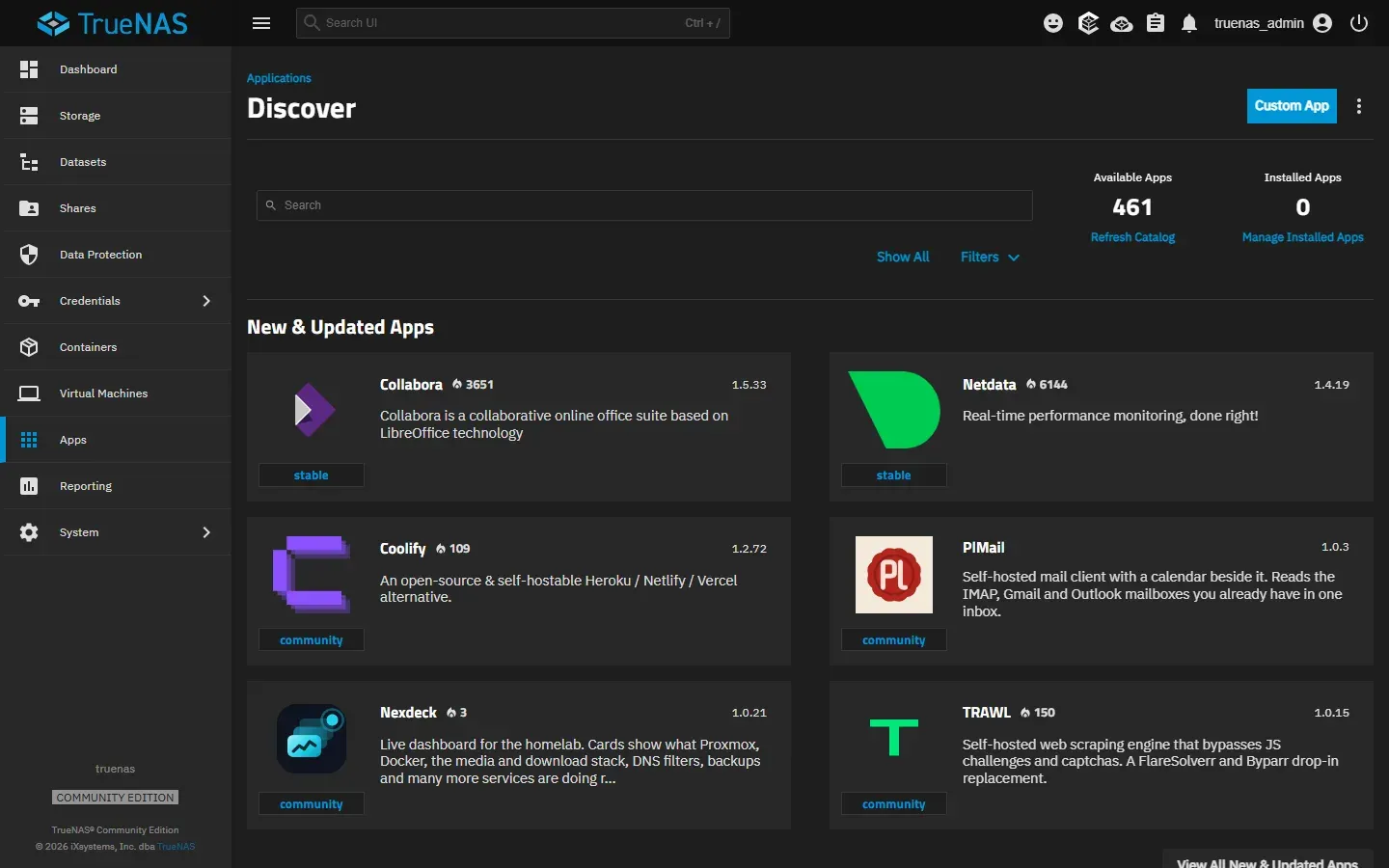This screenshot has width=1389, height=868.
Task: Click the Data Protection shield icon
Action: 29,255
